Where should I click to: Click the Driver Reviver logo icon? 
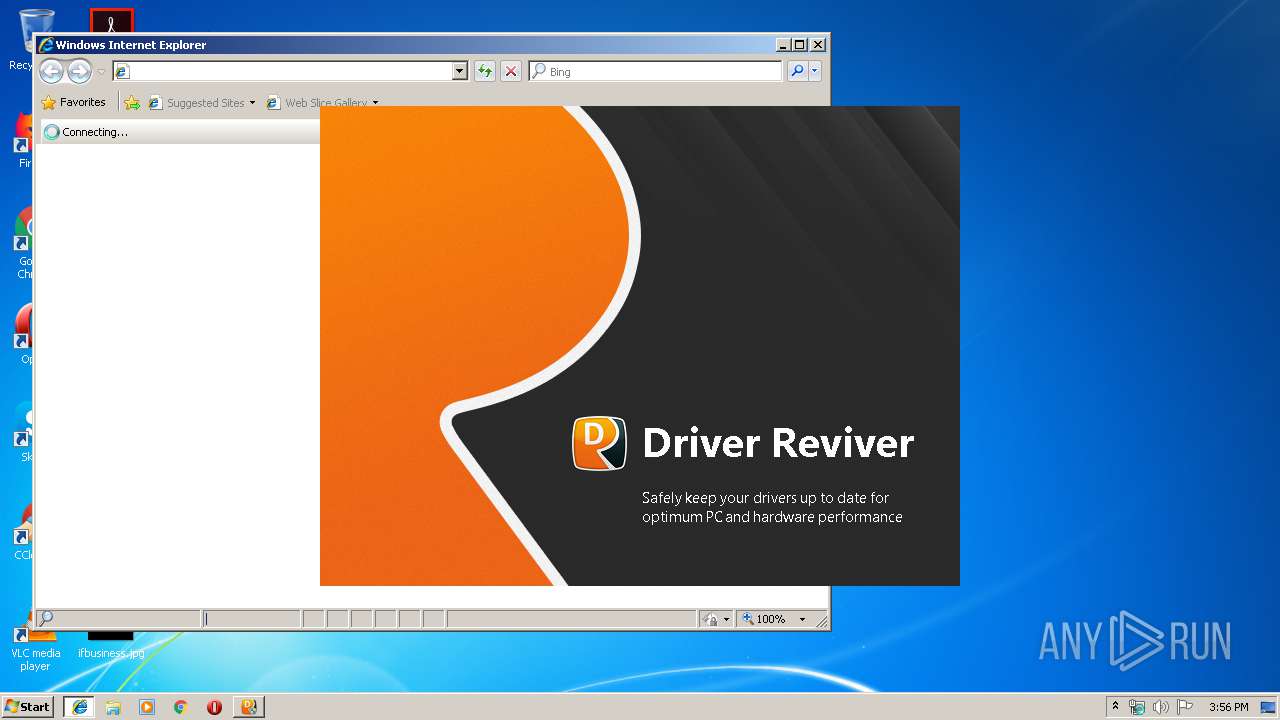point(599,443)
